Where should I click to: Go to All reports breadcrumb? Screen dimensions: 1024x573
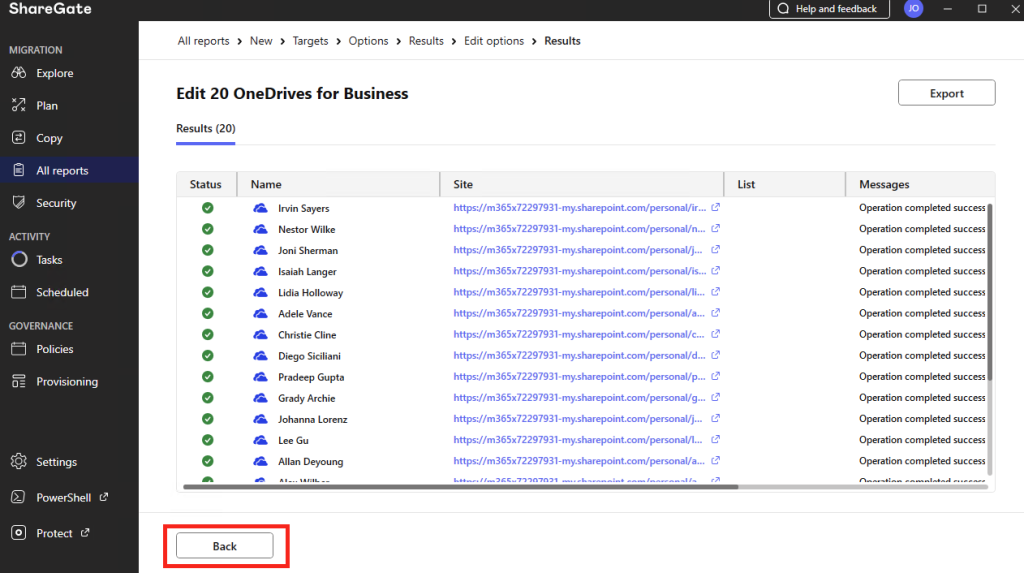(x=203, y=41)
